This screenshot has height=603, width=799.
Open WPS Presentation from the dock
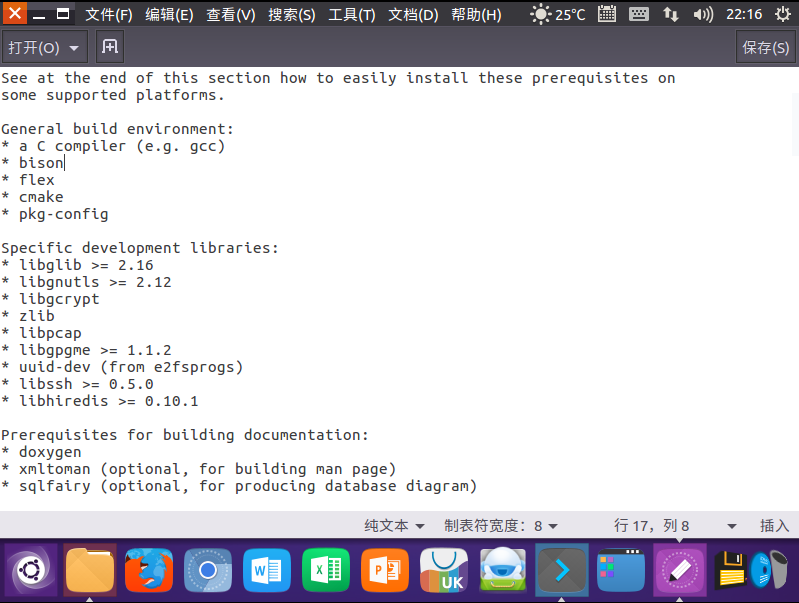[385, 570]
